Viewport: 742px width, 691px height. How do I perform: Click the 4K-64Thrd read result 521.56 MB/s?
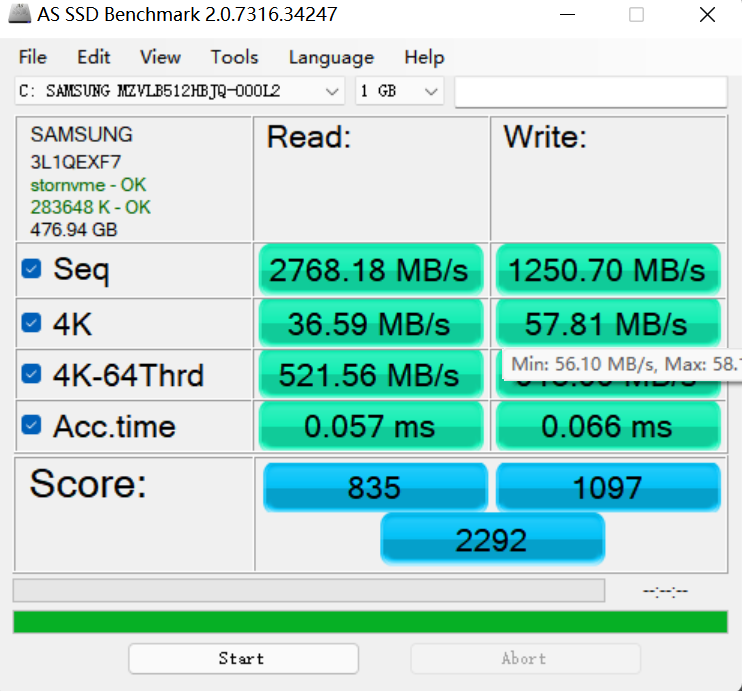click(371, 375)
